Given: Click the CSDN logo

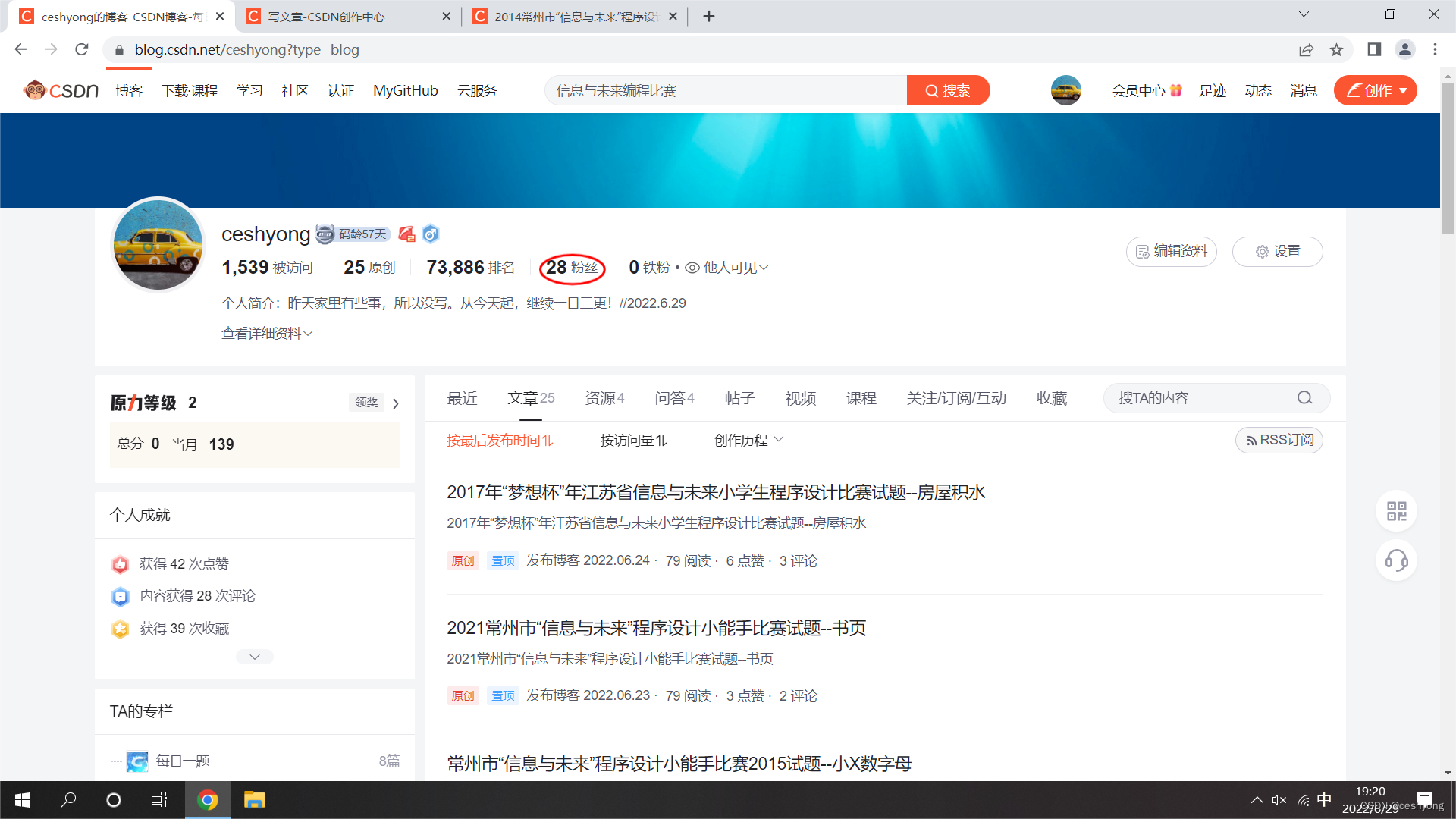Looking at the screenshot, I should point(61,90).
